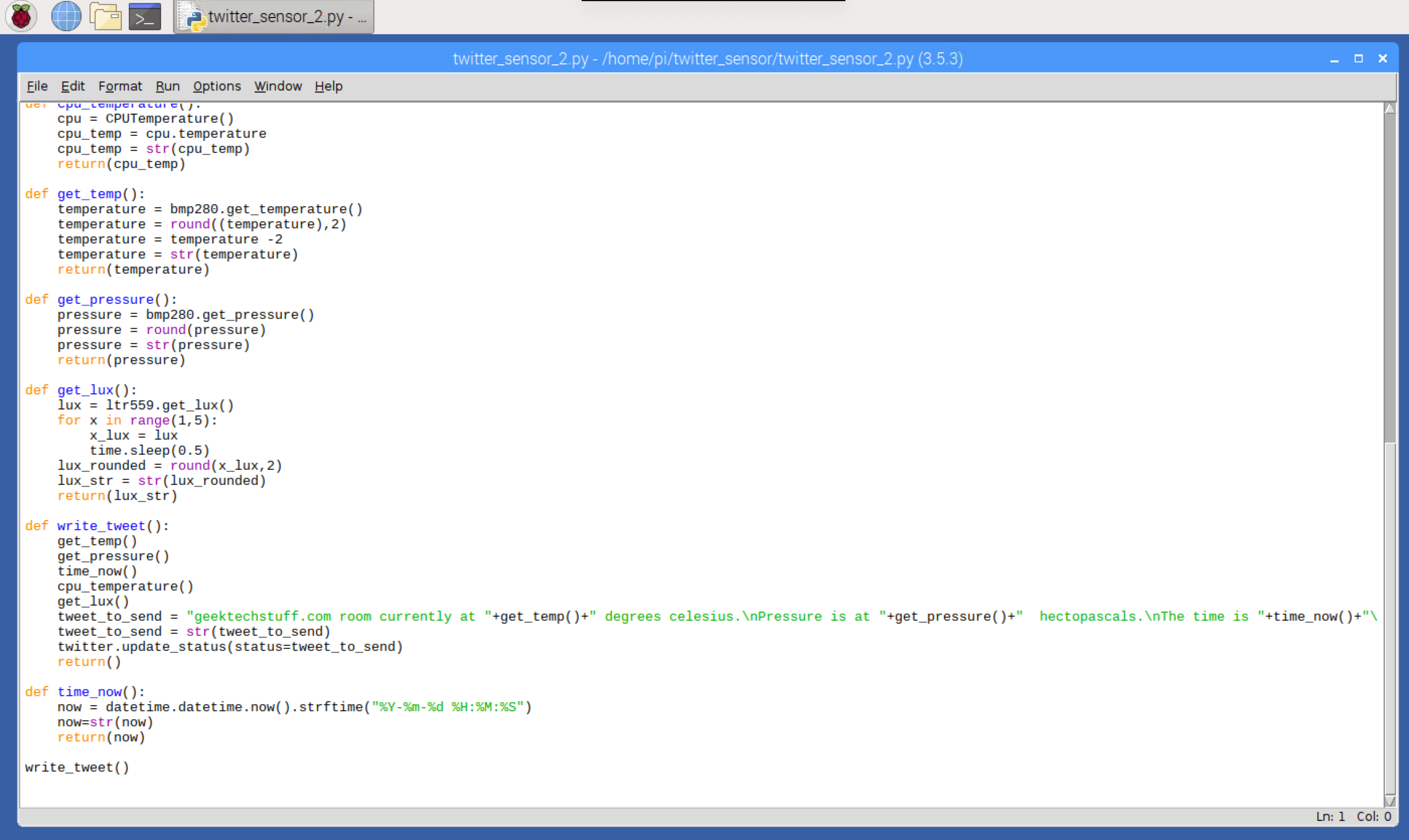This screenshot has width=1409, height=840.
Task: Launch the web browser from the taskbar
Action: pos(66,17)
